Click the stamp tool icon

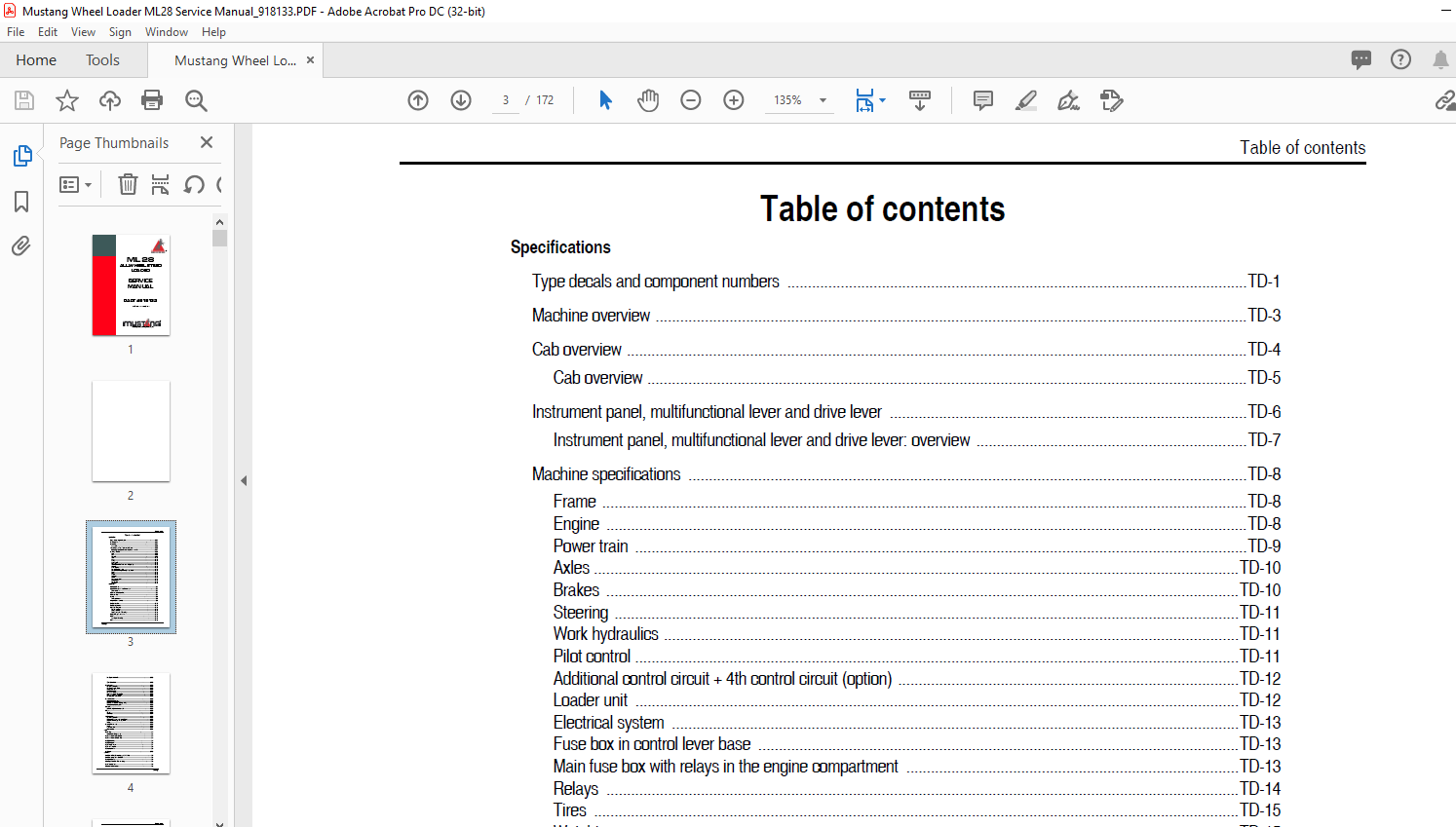(1112, 100)
